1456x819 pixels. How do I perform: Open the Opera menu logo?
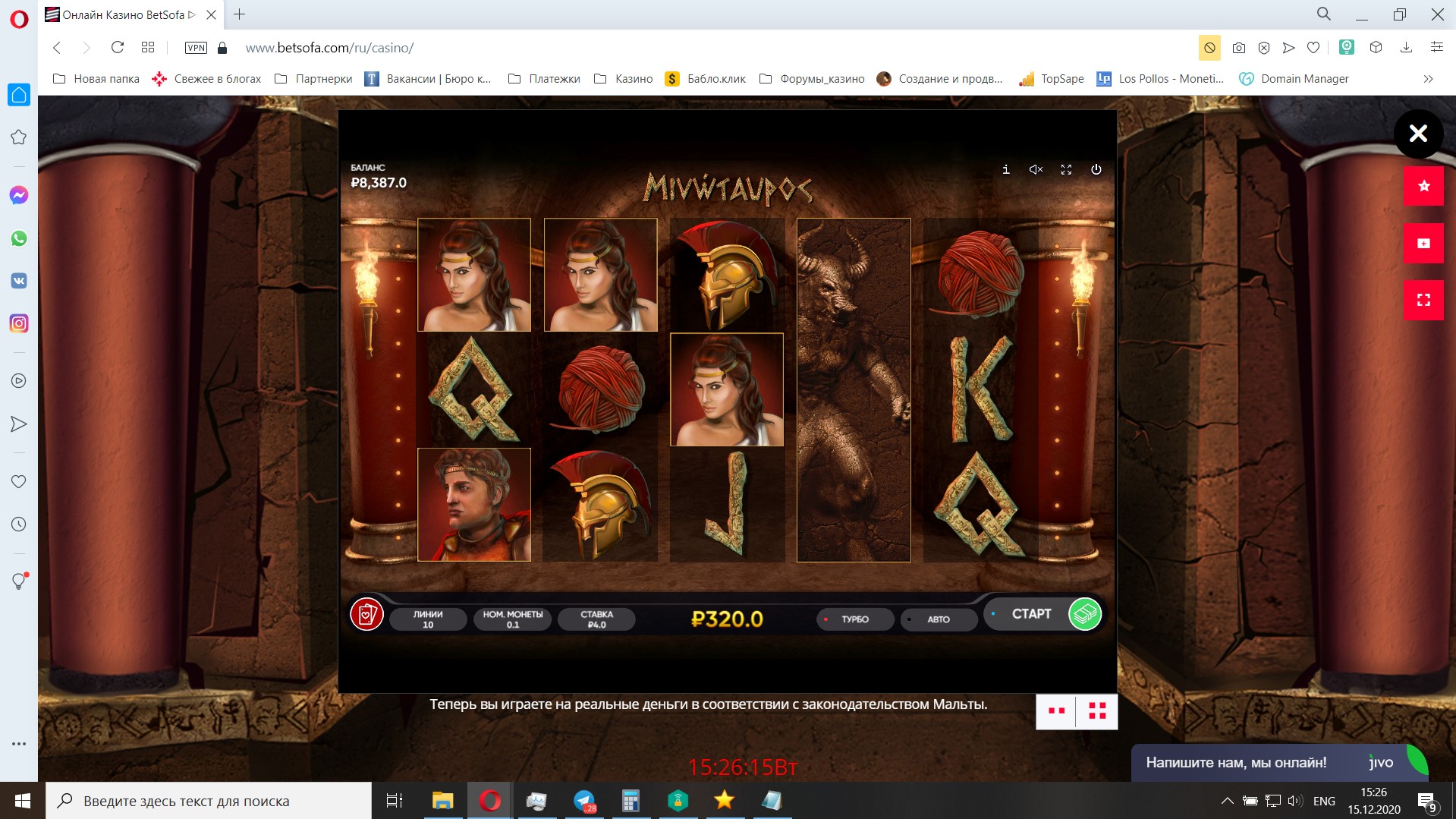[19, 18]
